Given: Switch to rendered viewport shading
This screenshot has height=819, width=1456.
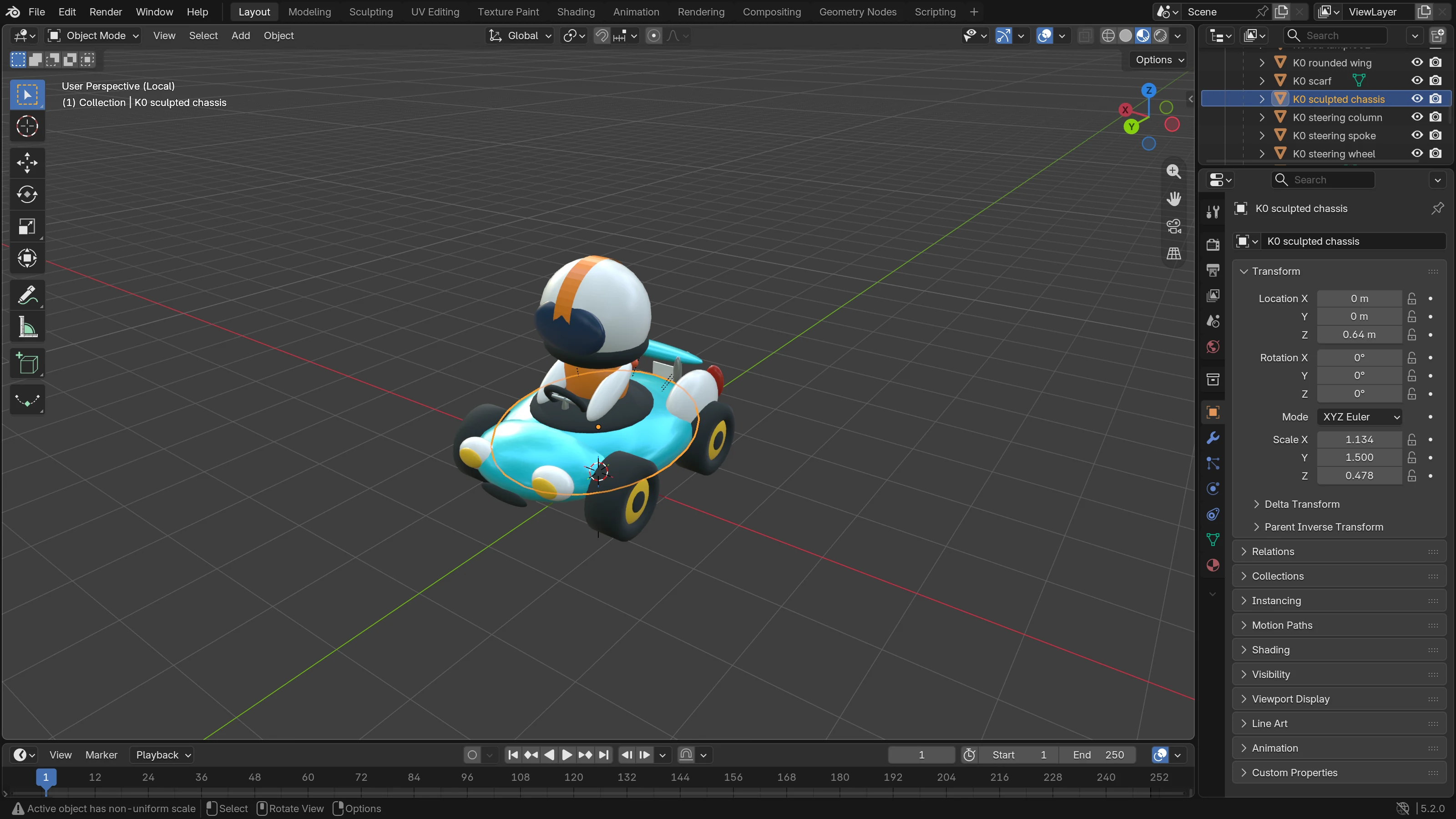Looking at the screenshot, I should tap(1160, 35).
